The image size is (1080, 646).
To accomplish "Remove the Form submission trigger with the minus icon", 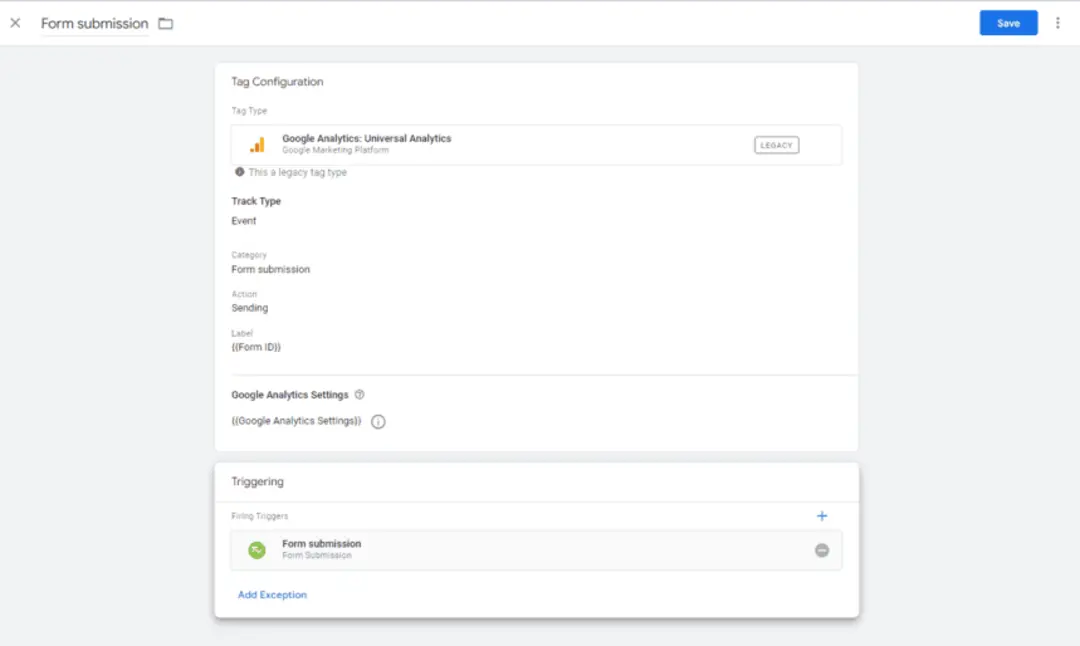I will (x=822, y=550).
